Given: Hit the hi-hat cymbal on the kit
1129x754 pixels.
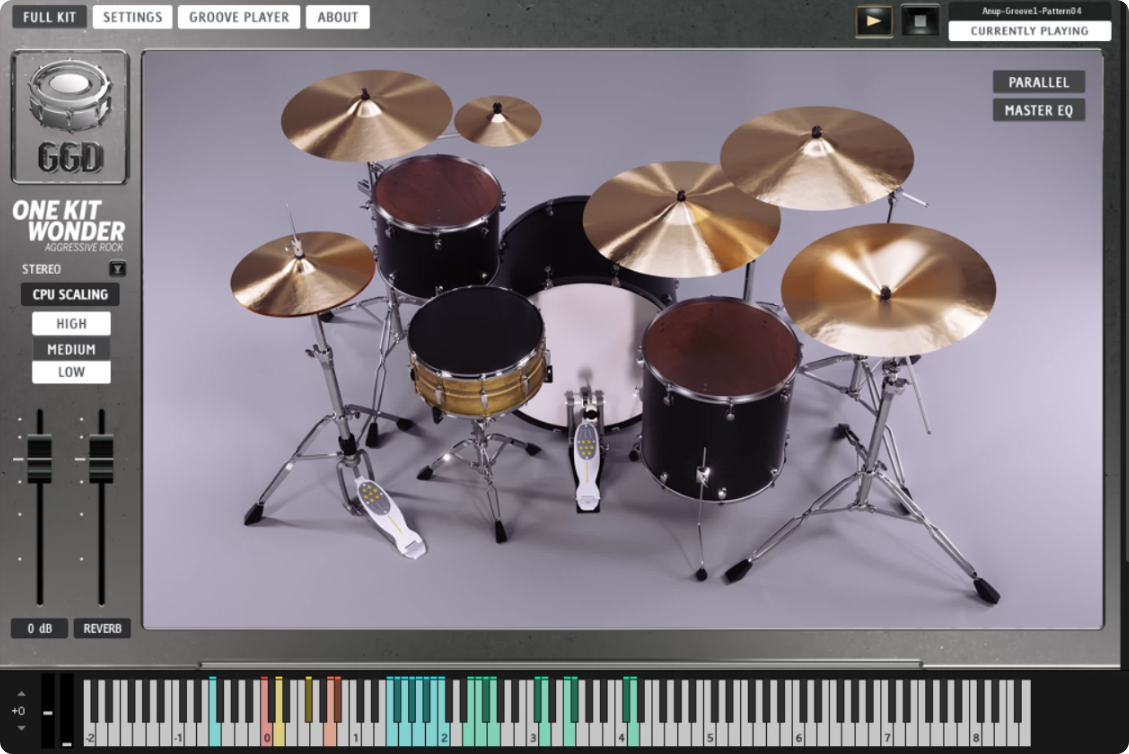Looking at the screenshot, I should 302,274.
